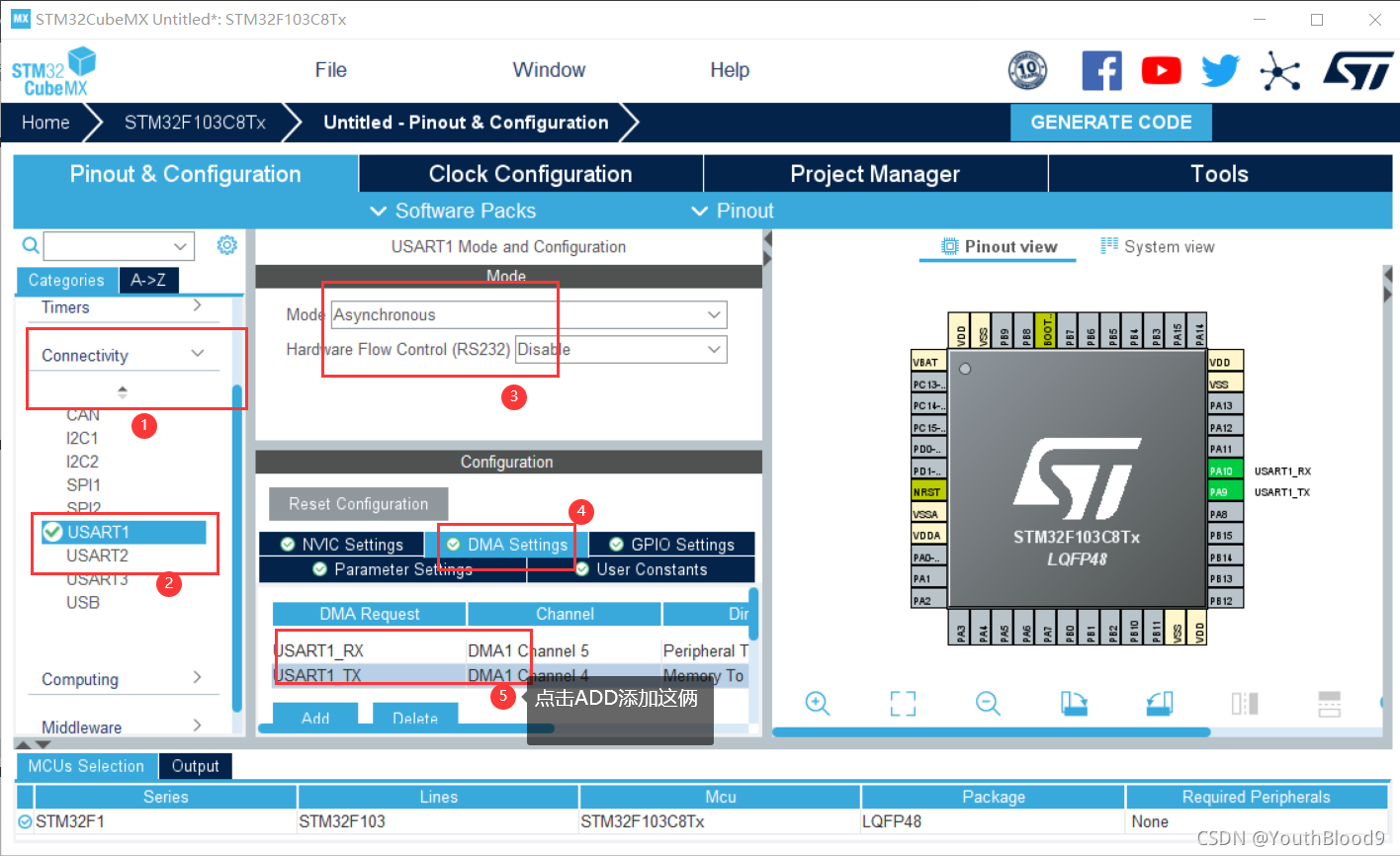Click the GENERATE CODE button

coord(1111,123)
